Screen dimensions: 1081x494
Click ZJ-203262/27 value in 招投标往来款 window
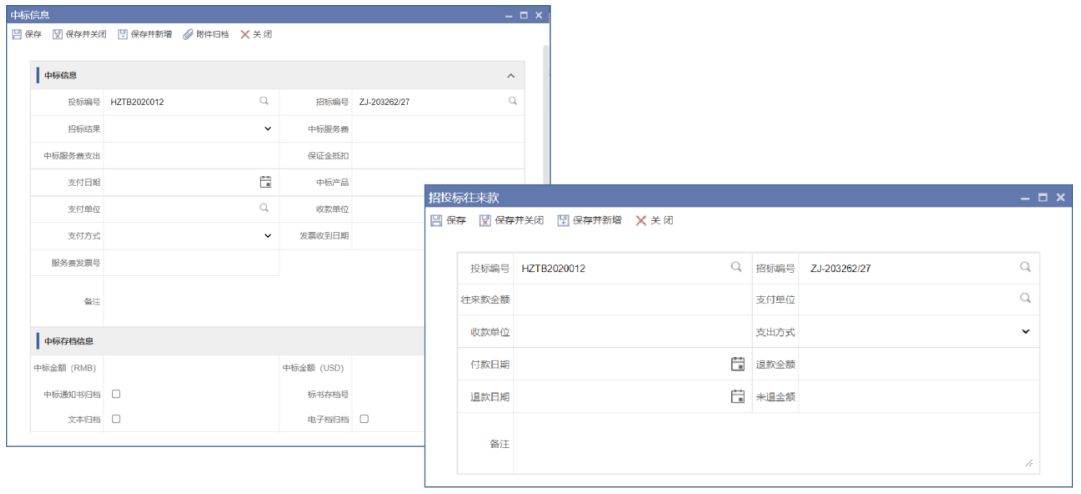pos(840,269)
